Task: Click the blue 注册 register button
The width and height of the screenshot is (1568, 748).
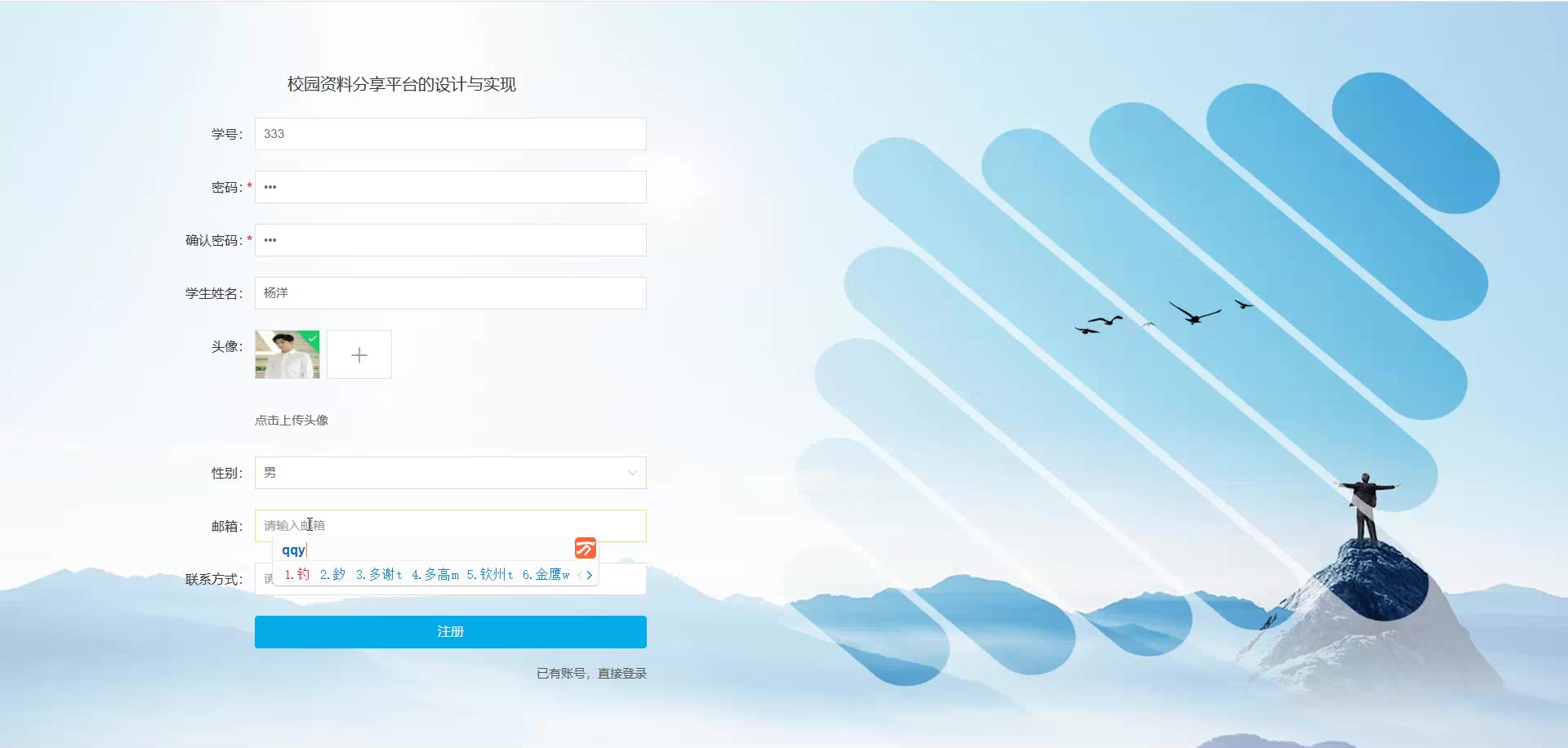Action: tap(451, 632)
